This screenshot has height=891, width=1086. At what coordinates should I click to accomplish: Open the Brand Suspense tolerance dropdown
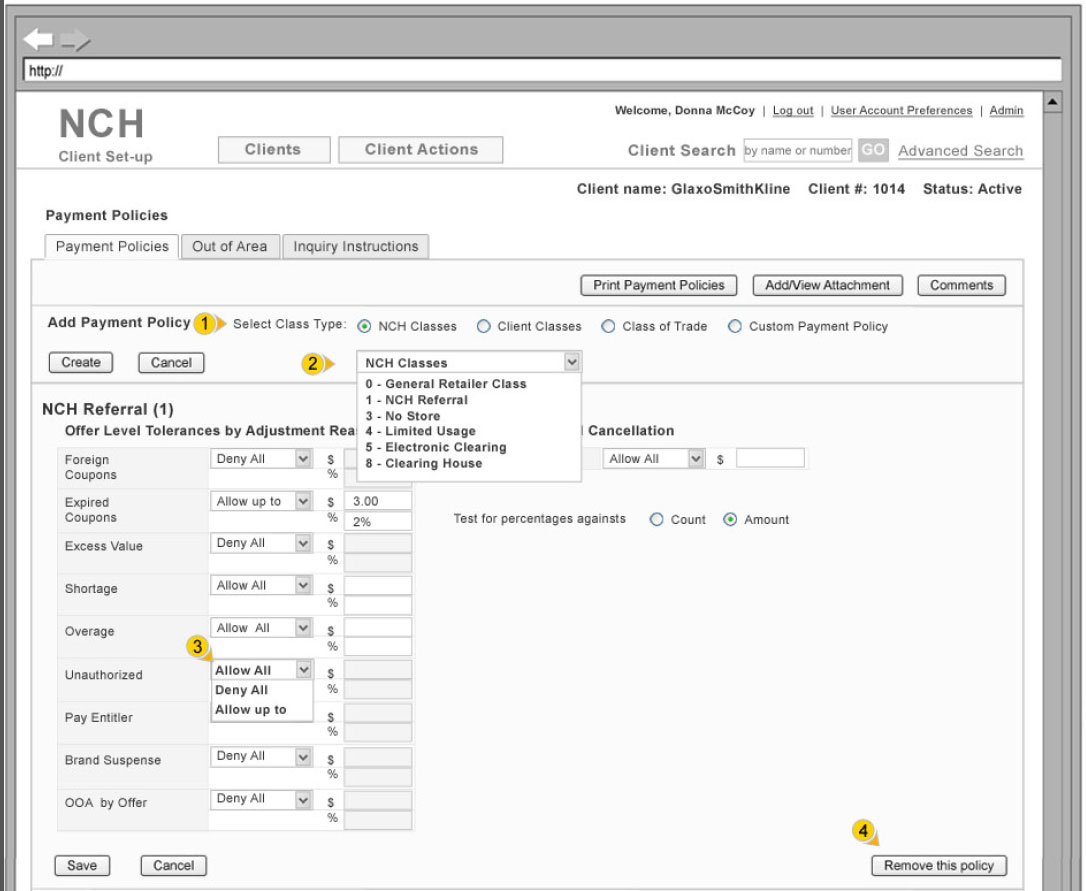303,757
